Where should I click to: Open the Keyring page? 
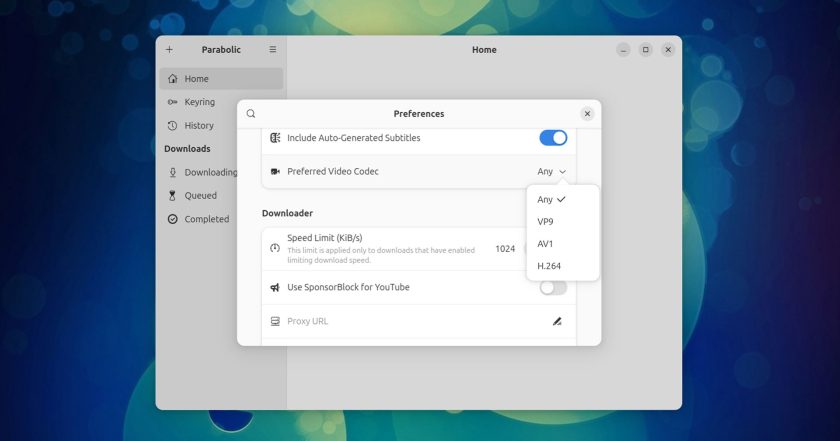(x=221, y=102)
